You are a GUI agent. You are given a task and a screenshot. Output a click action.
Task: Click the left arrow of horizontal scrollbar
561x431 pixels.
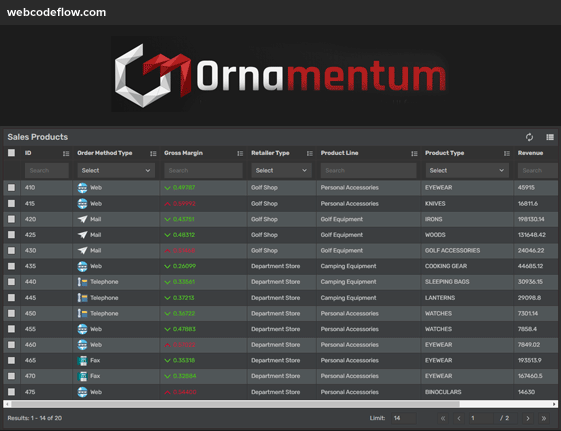pos(7,404)
